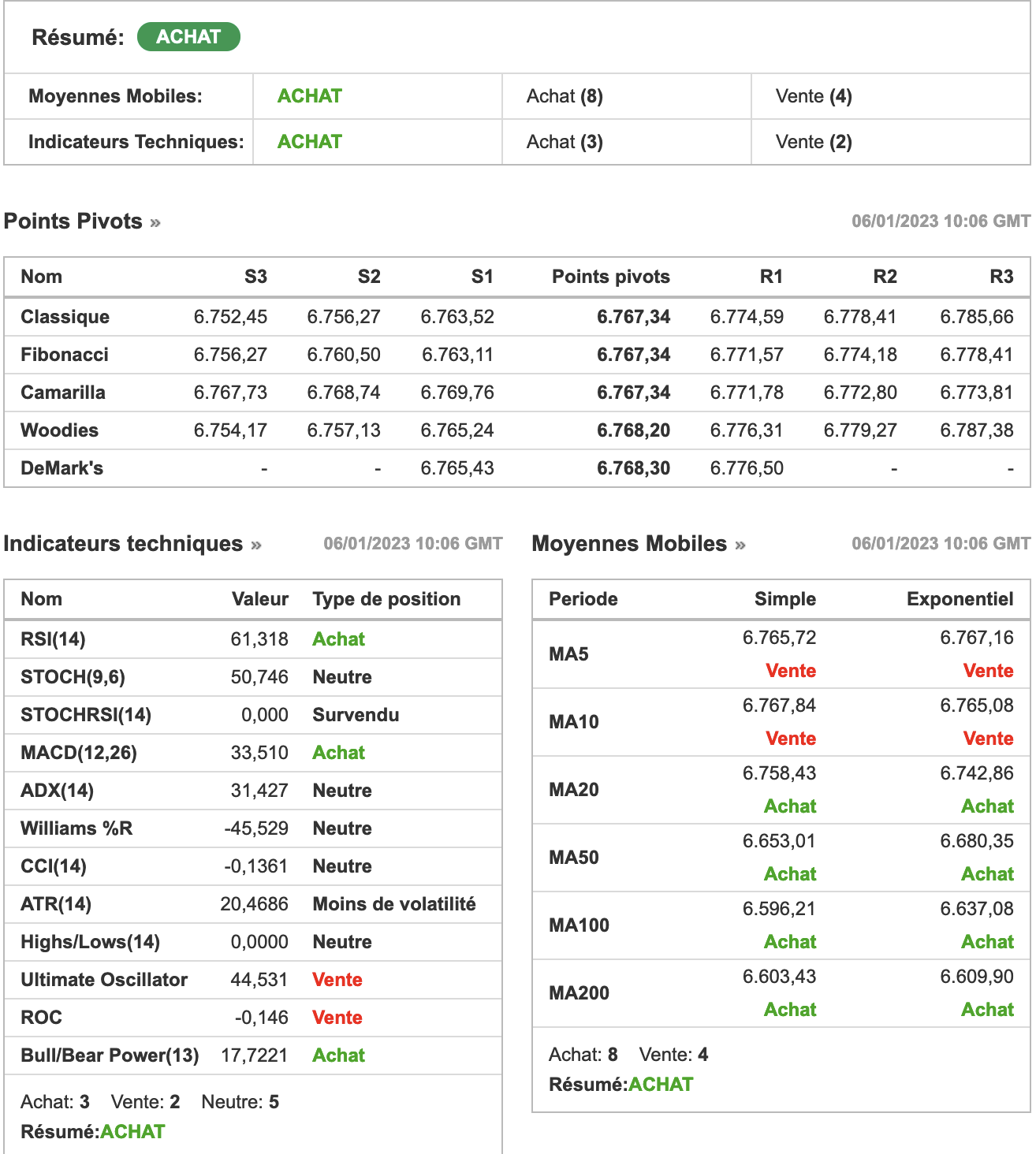Click the arrows icon beside Moyennes Mobiles heading
The width and height of the screenshot is (1036, 1154).
click(740, 545)
